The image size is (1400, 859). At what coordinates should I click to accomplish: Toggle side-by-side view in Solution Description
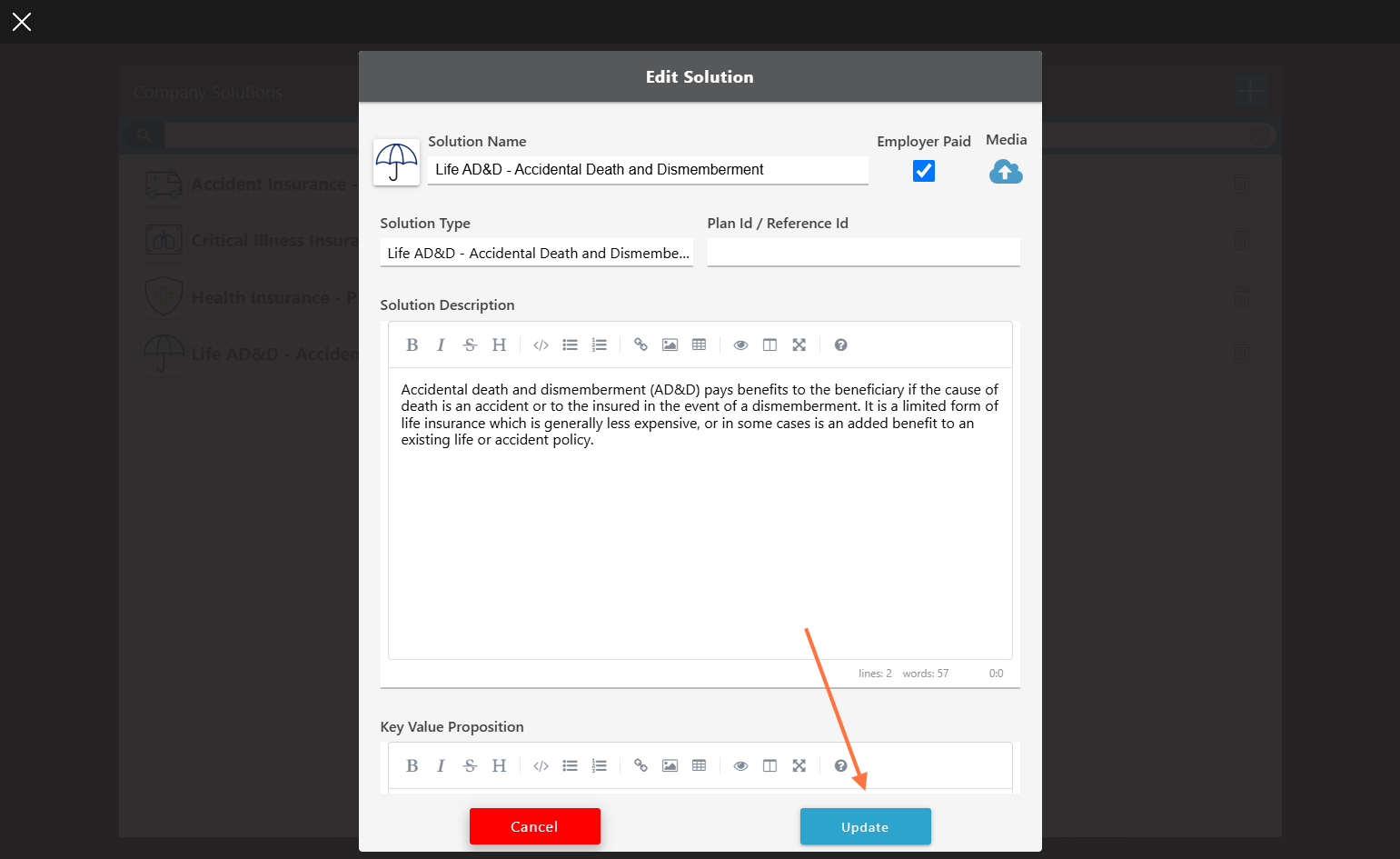coord(770,345)
